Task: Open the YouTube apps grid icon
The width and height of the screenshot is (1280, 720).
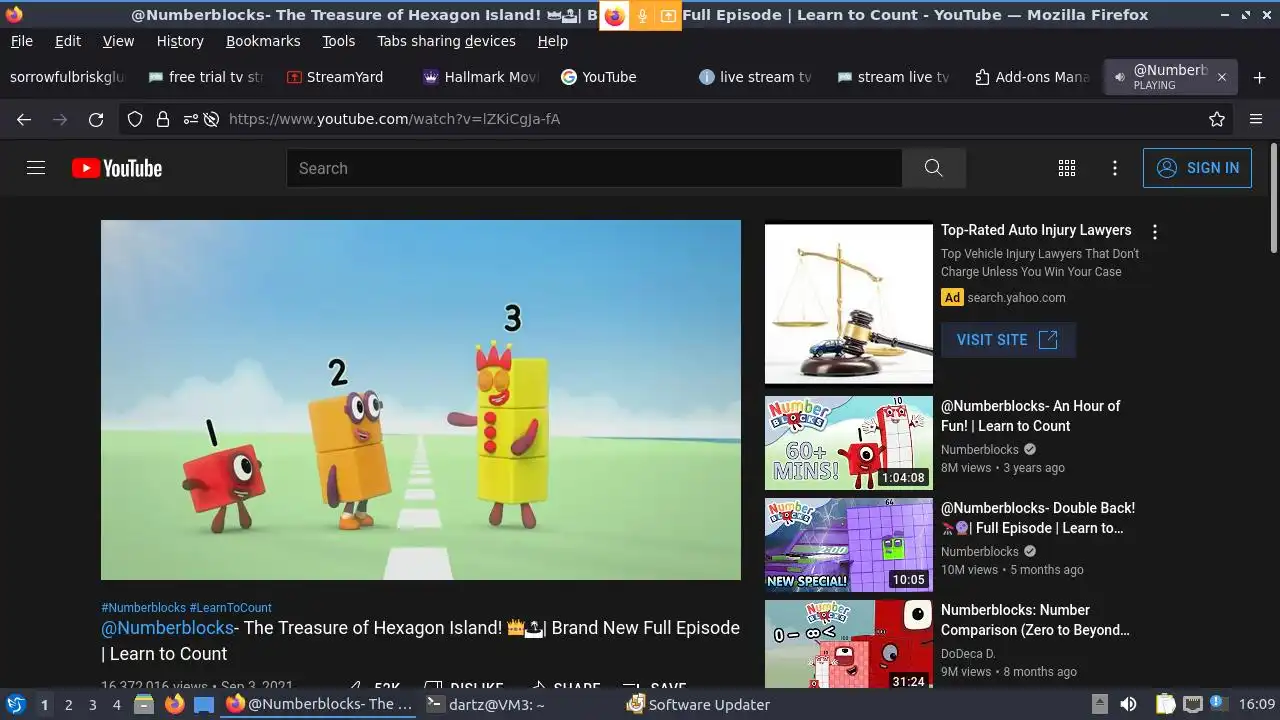Action: click(x=1067, y=168)
